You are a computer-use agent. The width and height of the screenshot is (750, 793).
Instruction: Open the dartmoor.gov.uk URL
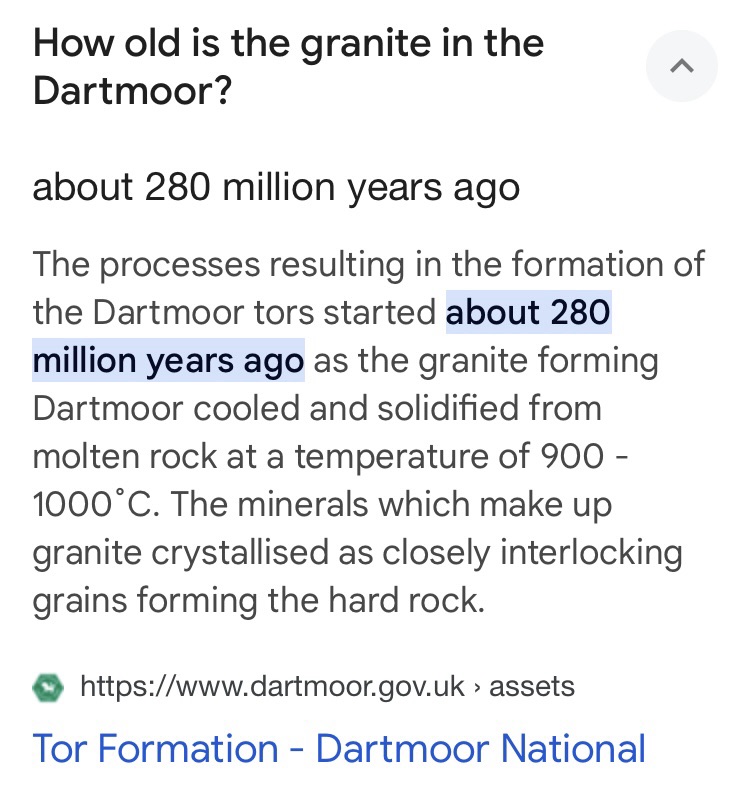pyautogui.click(x=272, y=687)
